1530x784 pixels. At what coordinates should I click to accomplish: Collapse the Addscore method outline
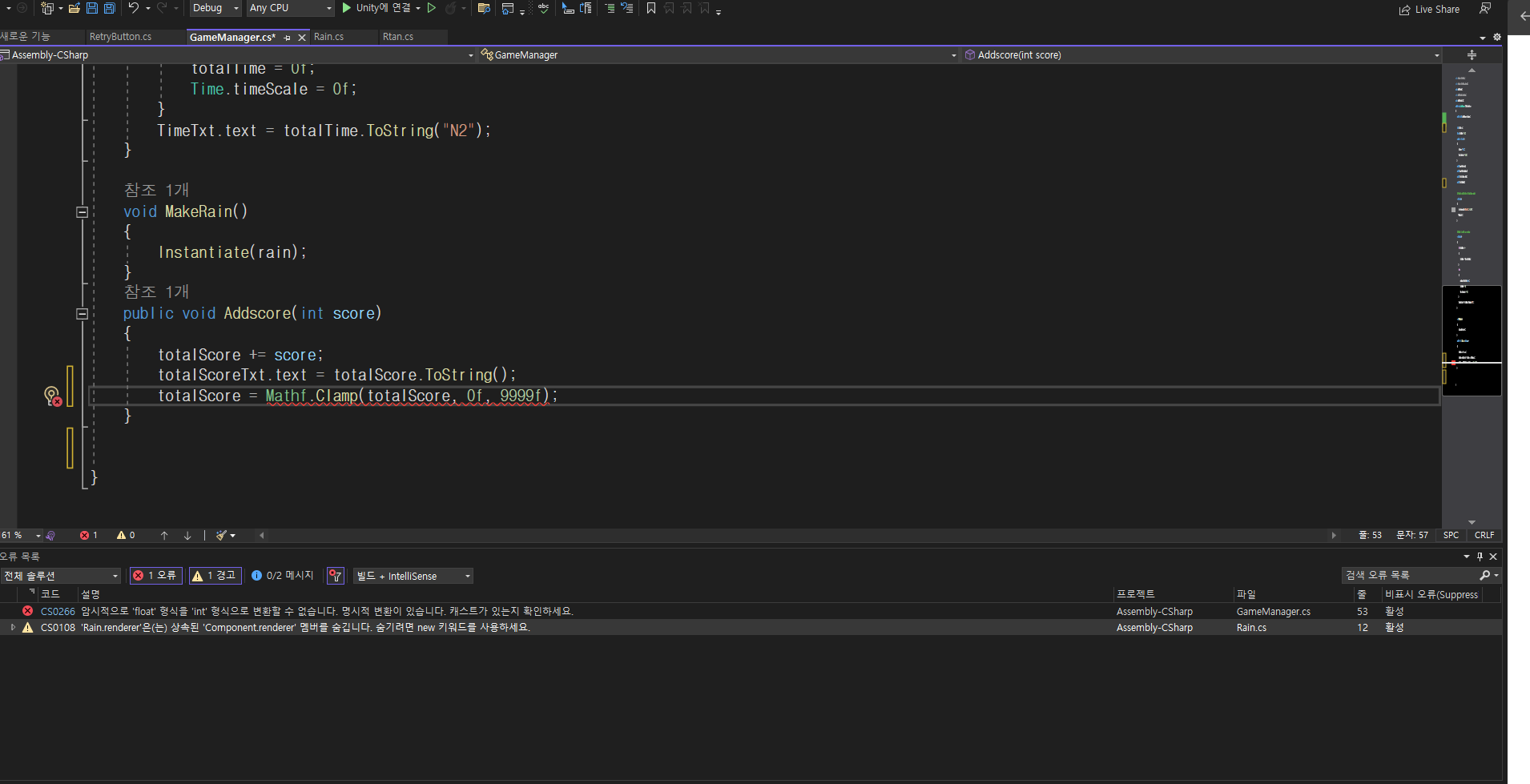(82, 314)
